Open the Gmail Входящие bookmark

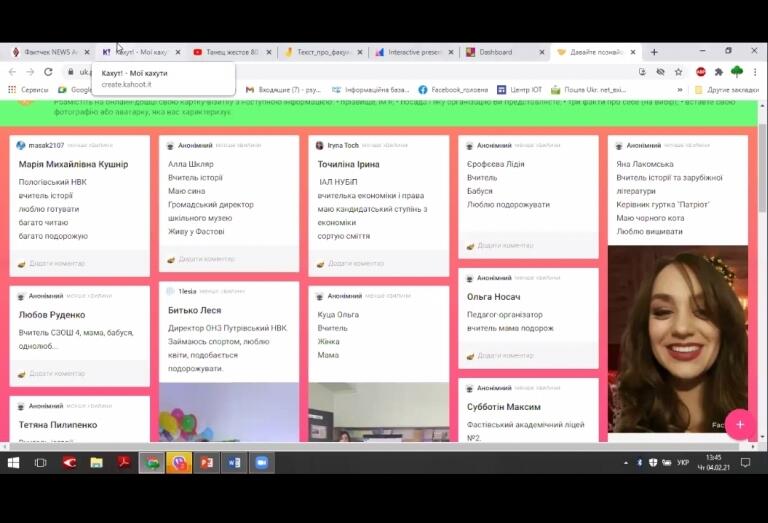[283, 90]
